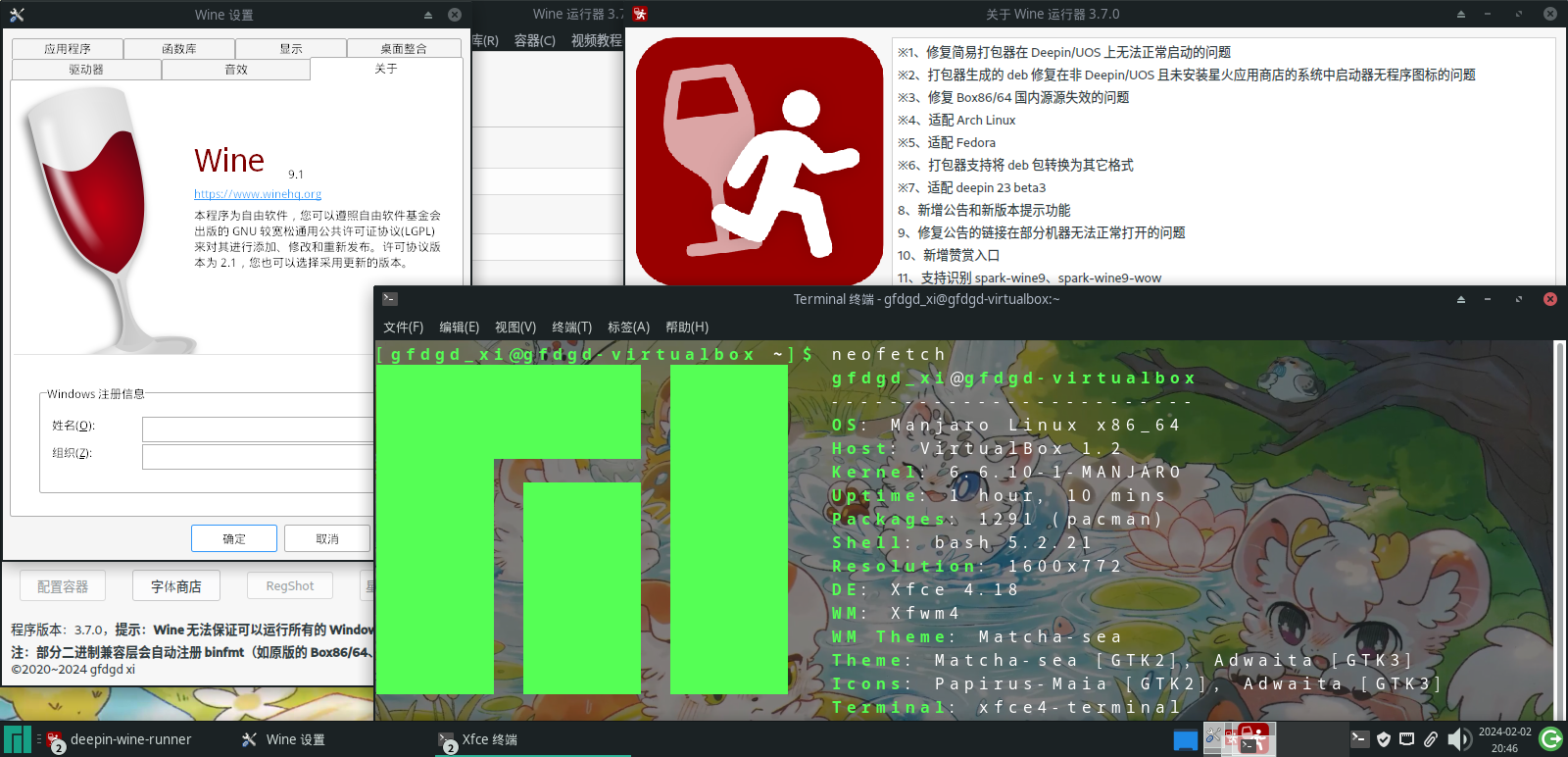The width and height of the screenshot is (1568, 757).
Task: Click changelog line 适配 Fedora
Action: pos(947,142)
